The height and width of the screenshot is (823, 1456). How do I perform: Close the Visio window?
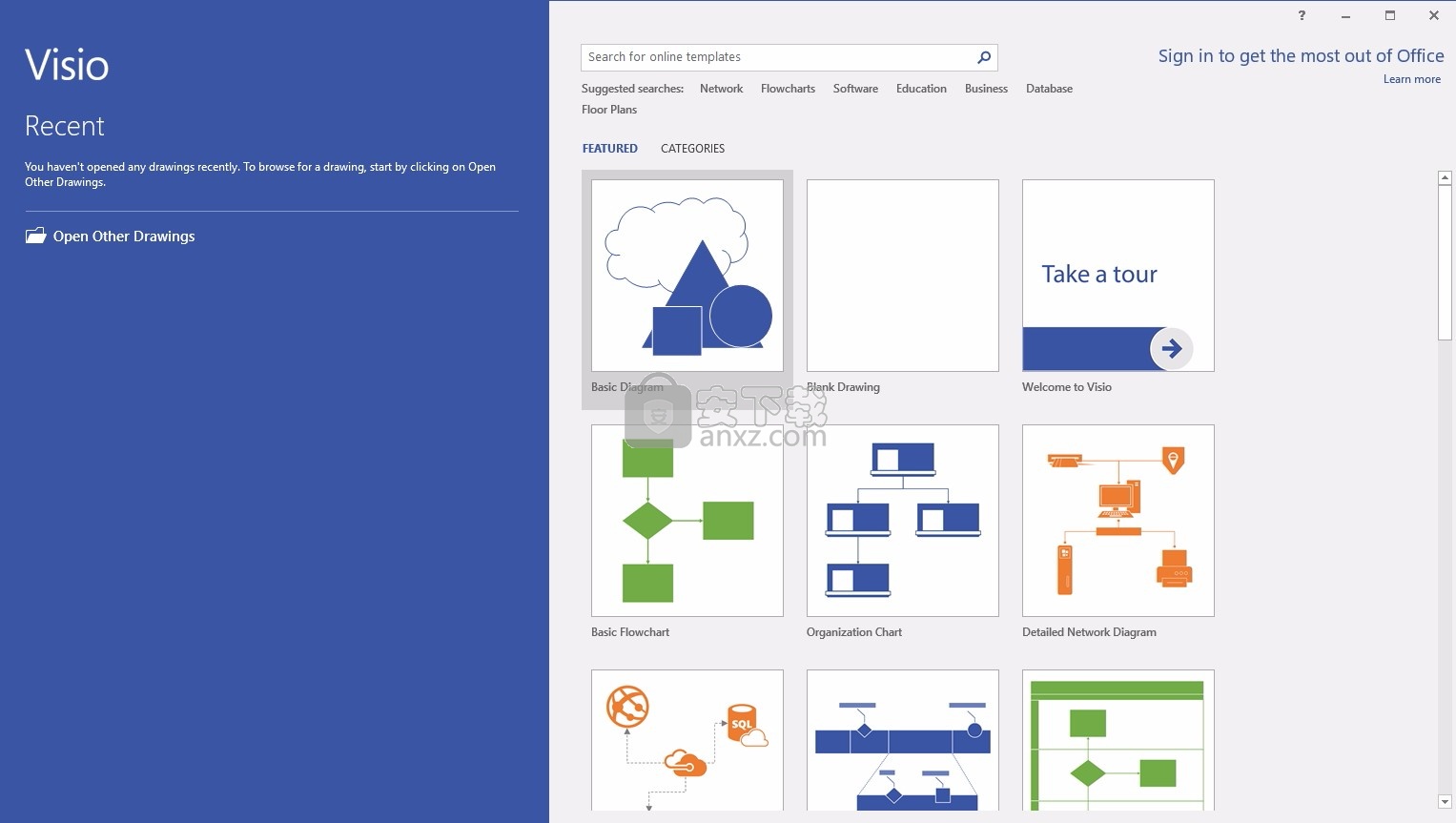click(x=1433, y=15)
